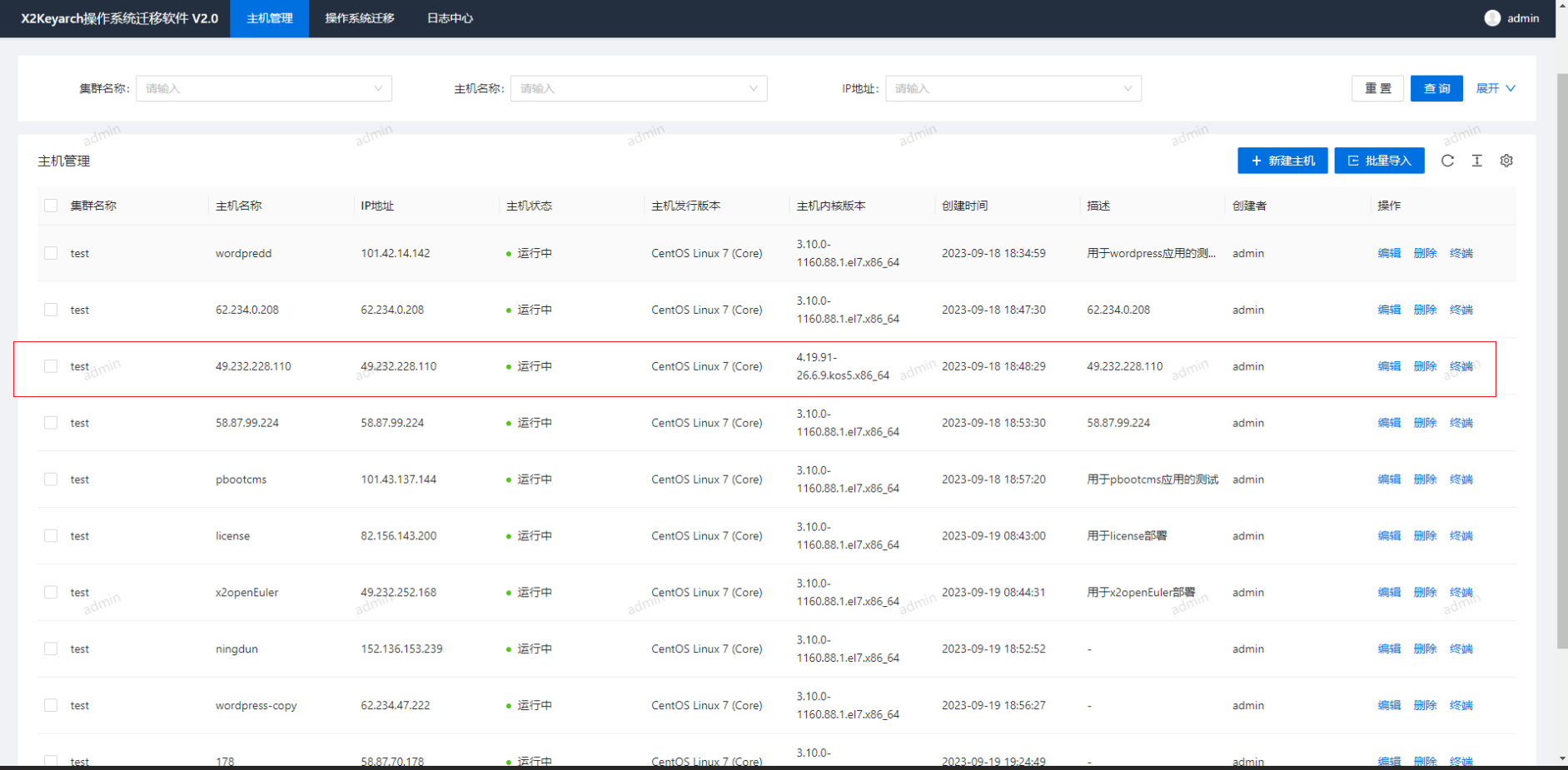Image resolution: width=1568 pixels, height=770 pixels.
Task: Edit the wordpredd host
Action: pyautogui.click(x=1389, y=253)
